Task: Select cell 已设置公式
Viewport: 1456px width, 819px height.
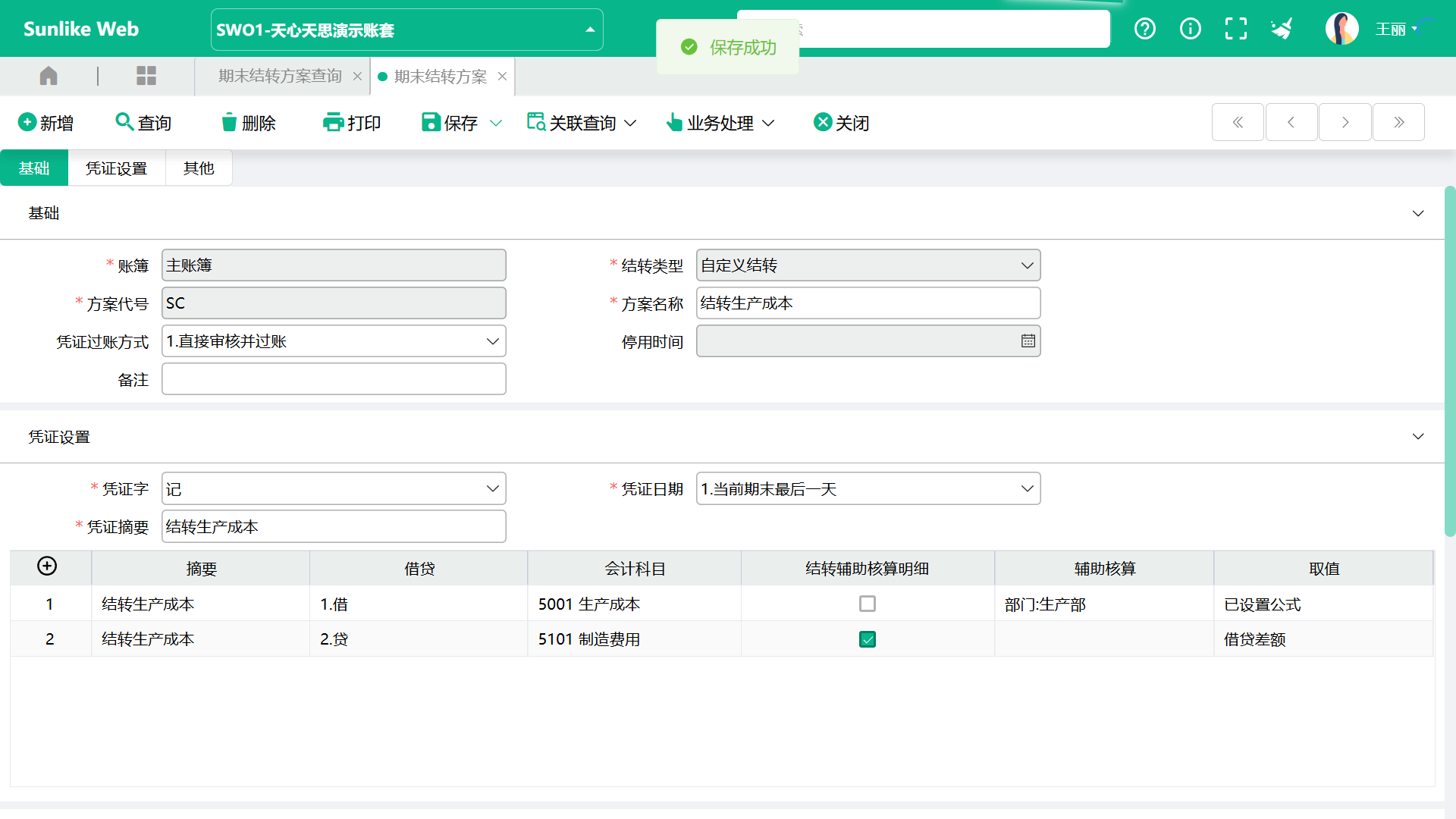Action: point(1323,604)
